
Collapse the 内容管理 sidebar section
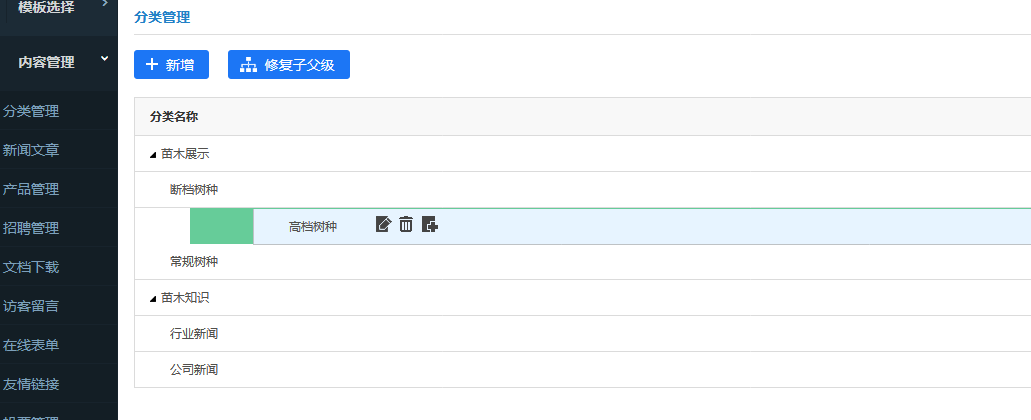pyautogui.click(x=105, y=58)
